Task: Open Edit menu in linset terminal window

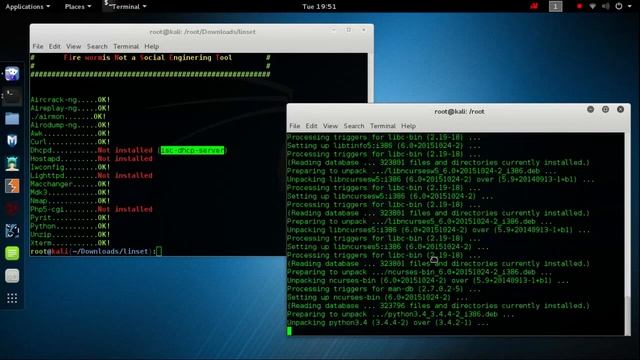Action: coord(55,47)
